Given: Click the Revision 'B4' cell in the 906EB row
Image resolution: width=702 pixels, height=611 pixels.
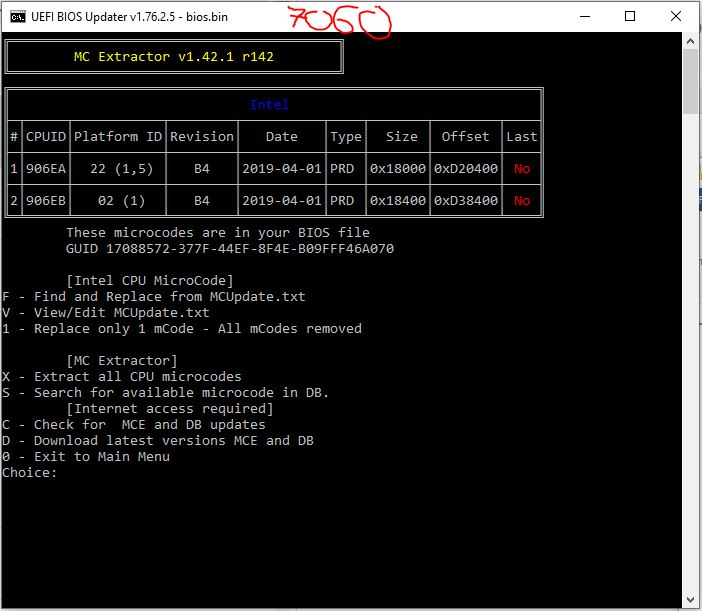Looking at the screenshot, I should coord(202,201).
